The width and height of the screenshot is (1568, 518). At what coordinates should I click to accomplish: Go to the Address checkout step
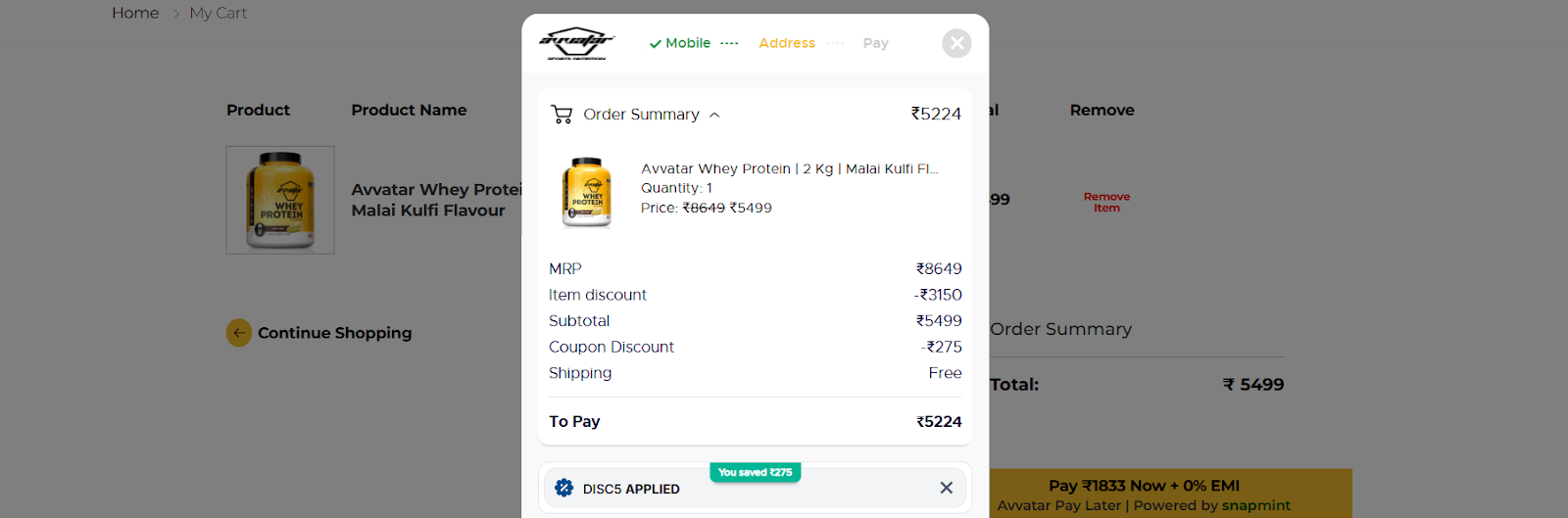(x=786, y=43)
